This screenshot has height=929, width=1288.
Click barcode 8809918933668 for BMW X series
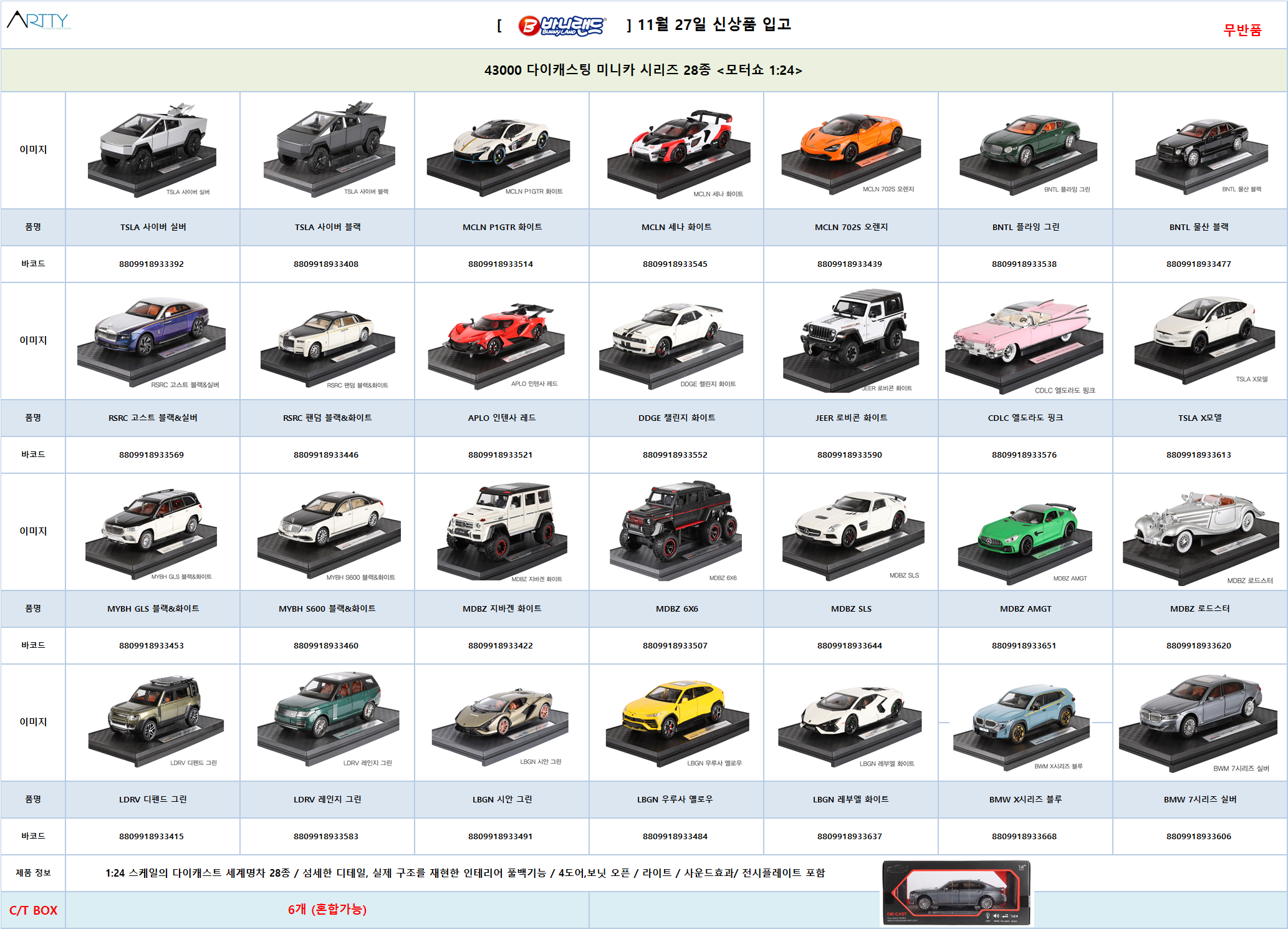click(x=1024, y=836)
